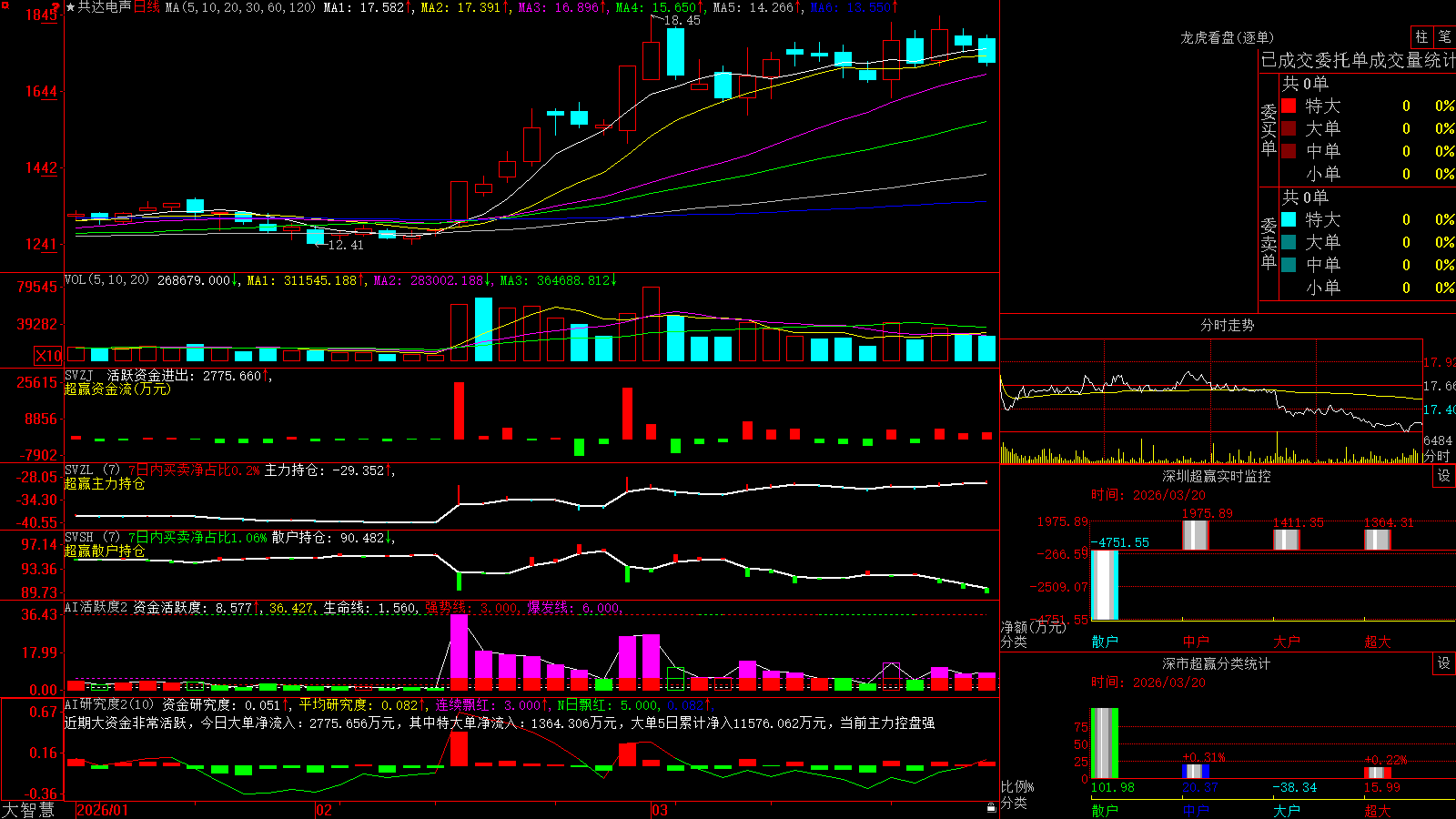Click the 超赢散户持仓 label
This screenshot has width=1456, height=819.
[x=105, y=551]
